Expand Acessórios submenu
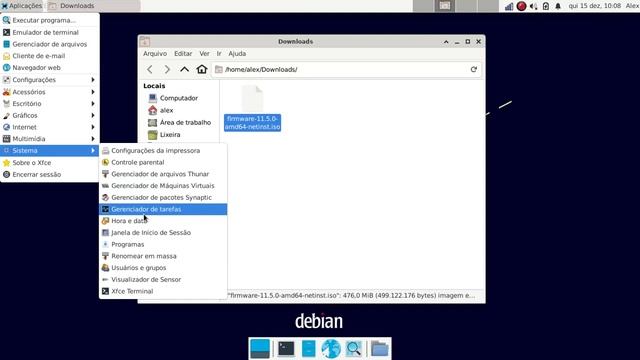This screenshot has height=360, width=640. (49, 92)
